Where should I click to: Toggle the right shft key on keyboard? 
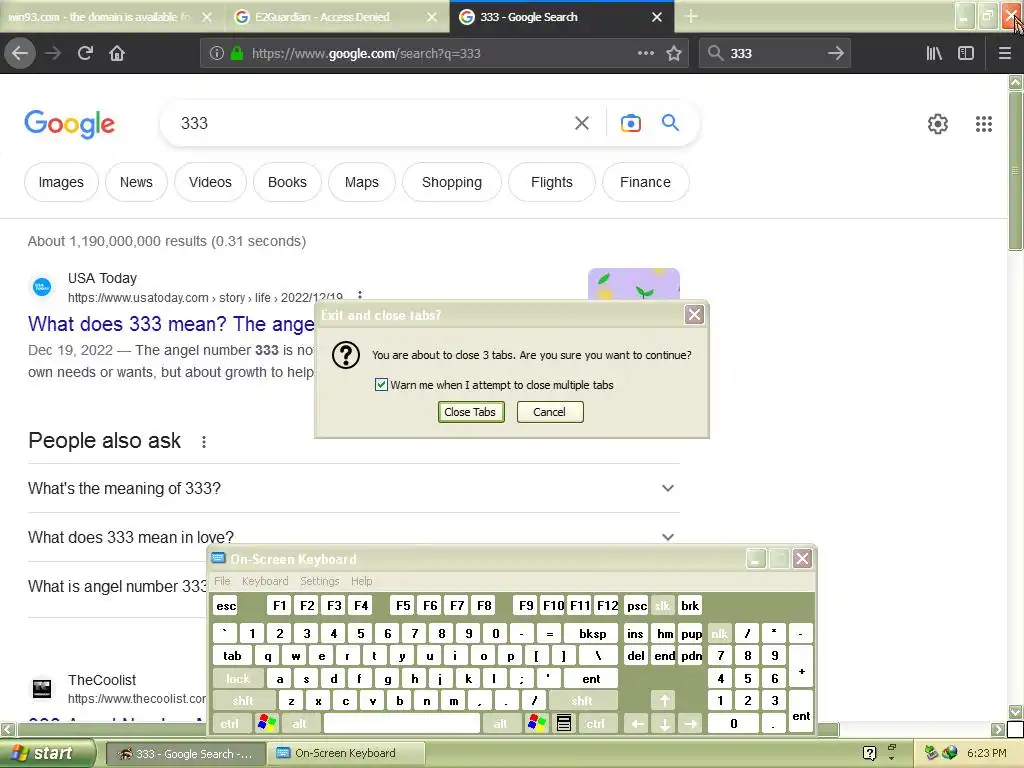582,701
